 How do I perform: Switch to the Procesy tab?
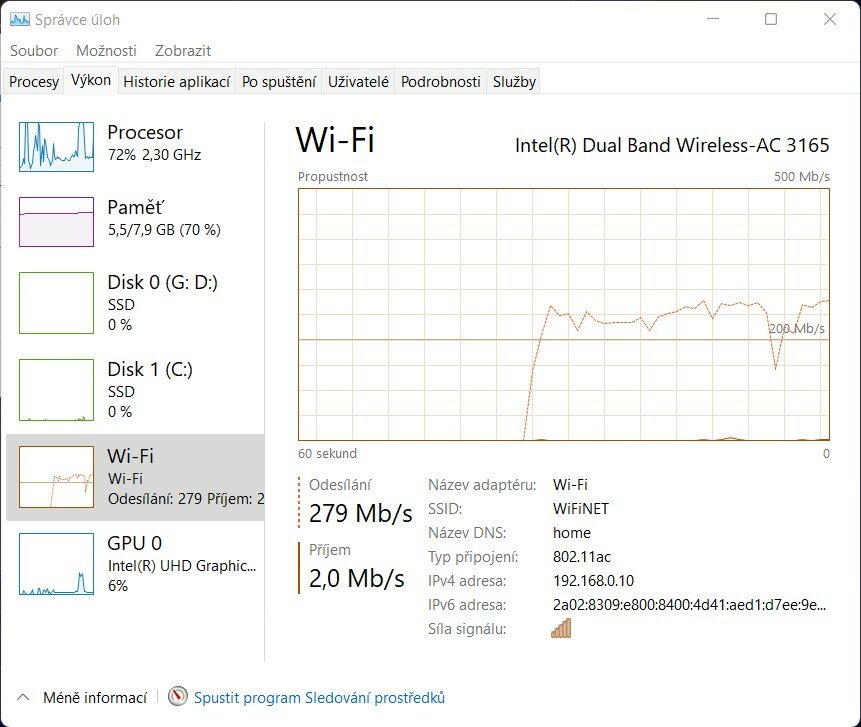[x=34, y=81]
